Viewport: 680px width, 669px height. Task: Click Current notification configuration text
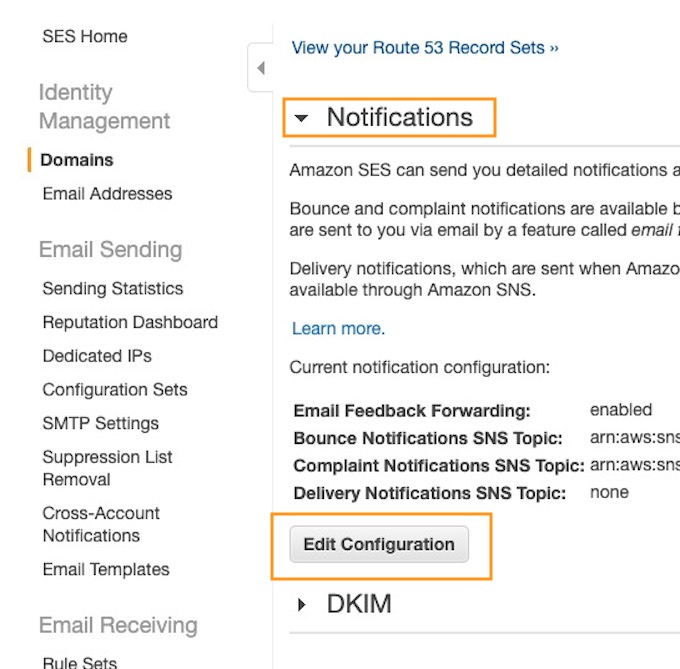420,368
